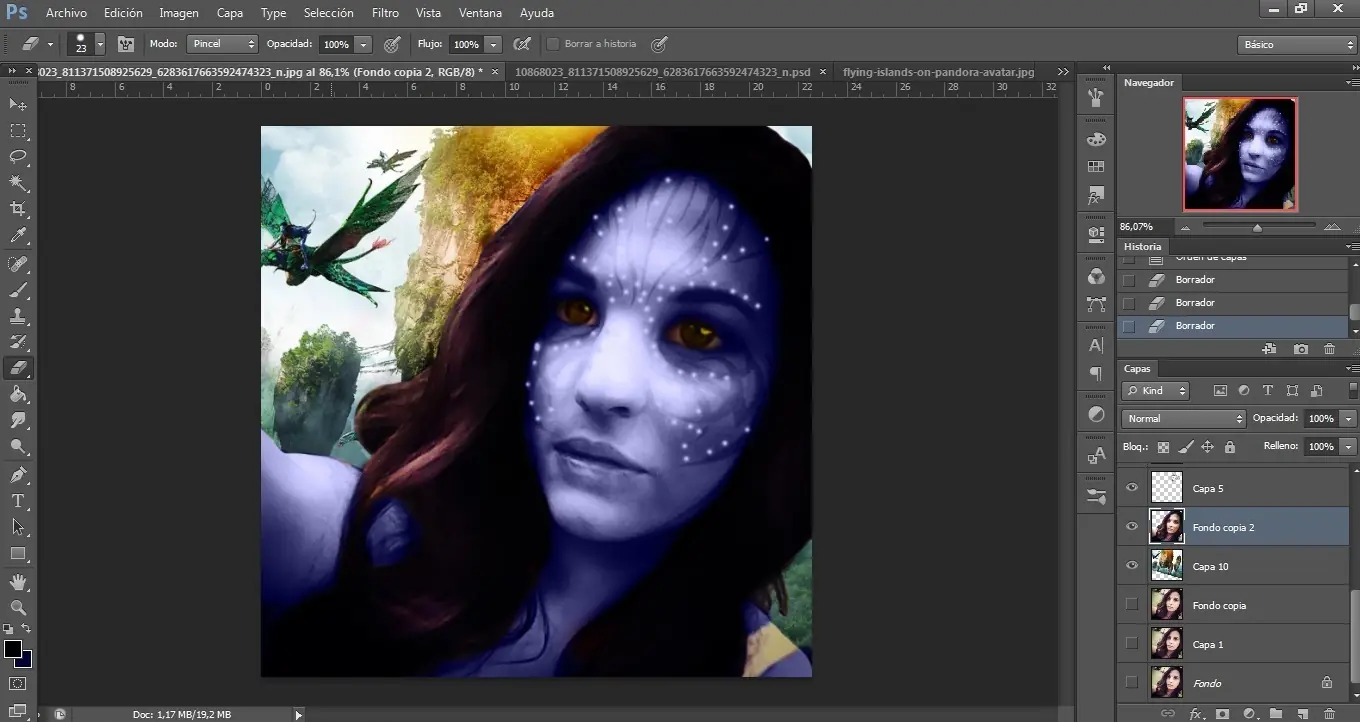The image size is (1360, 722).
Task: Select the Rectangular Marquee tool
Action: pyautogui.click(x=18, y=131)
